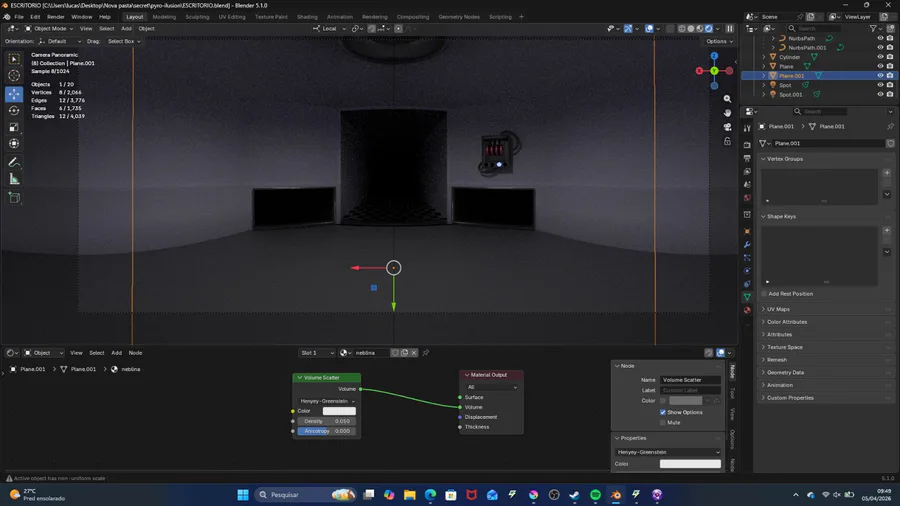Choose the Rotate tool
The image size is (900, 506).
point(14,110)
